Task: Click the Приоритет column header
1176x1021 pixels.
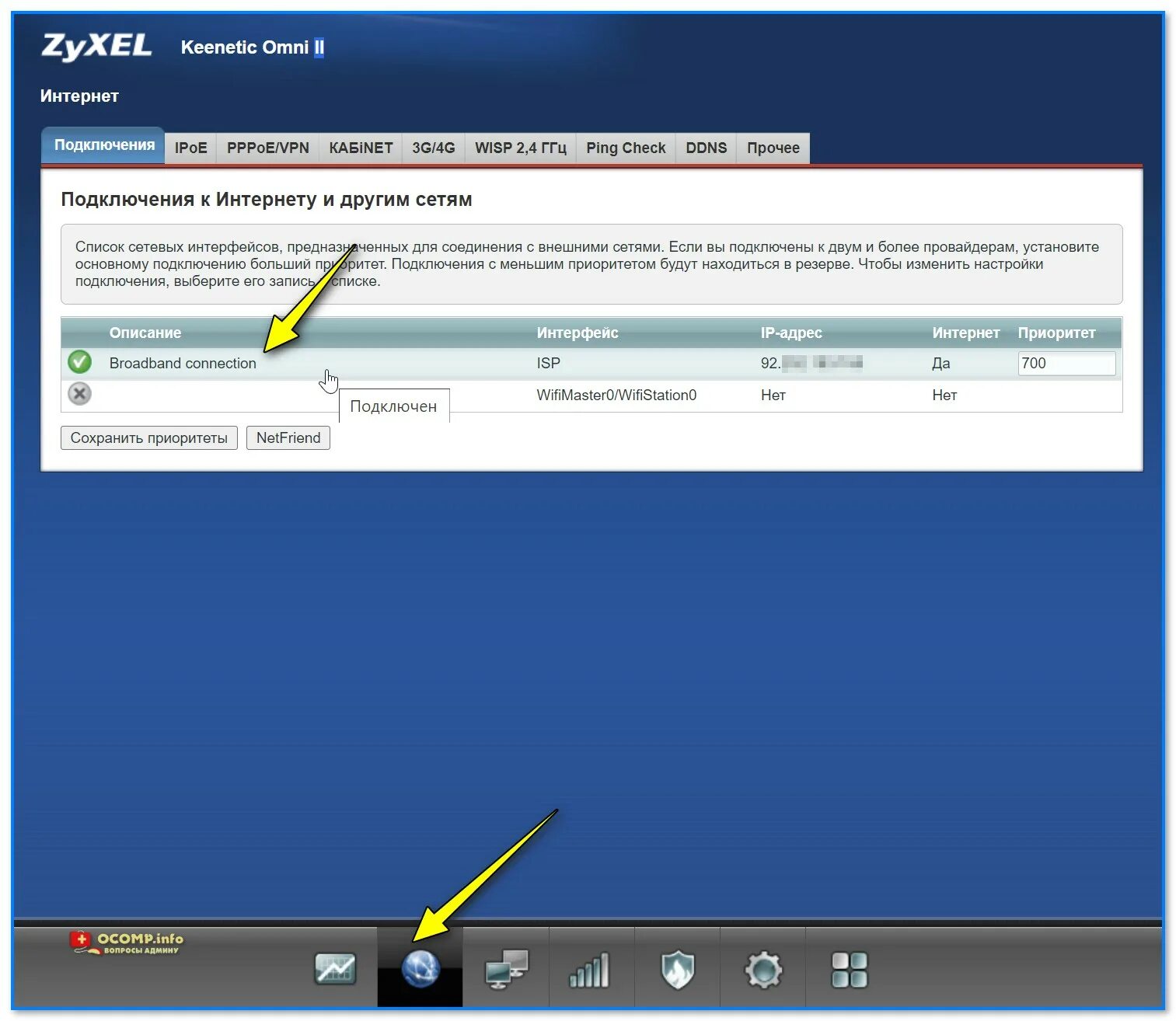Action: [1056, 333]
